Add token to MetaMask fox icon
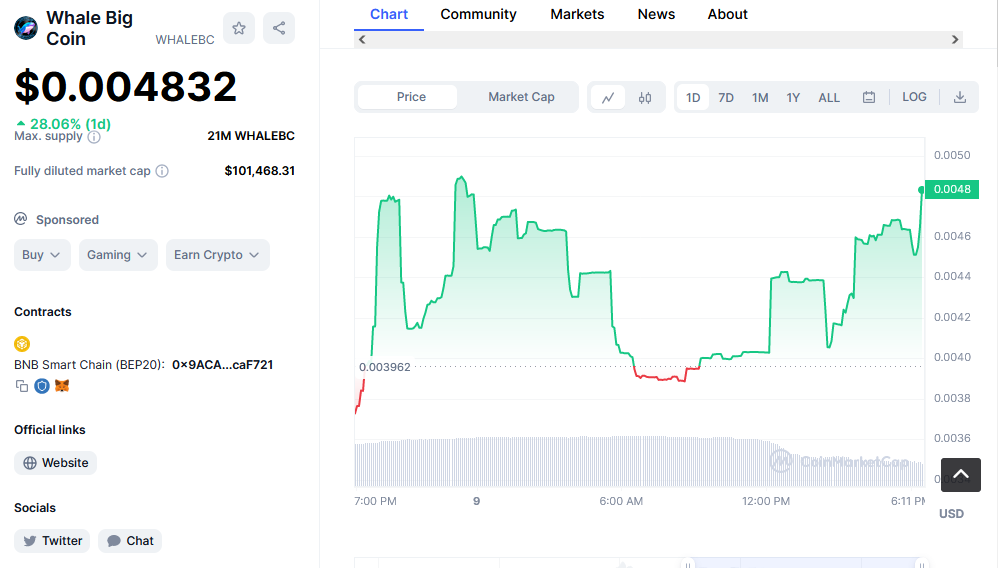Viewport: 998px width, 568px height. pyautogui.click(x=62, y=386)
